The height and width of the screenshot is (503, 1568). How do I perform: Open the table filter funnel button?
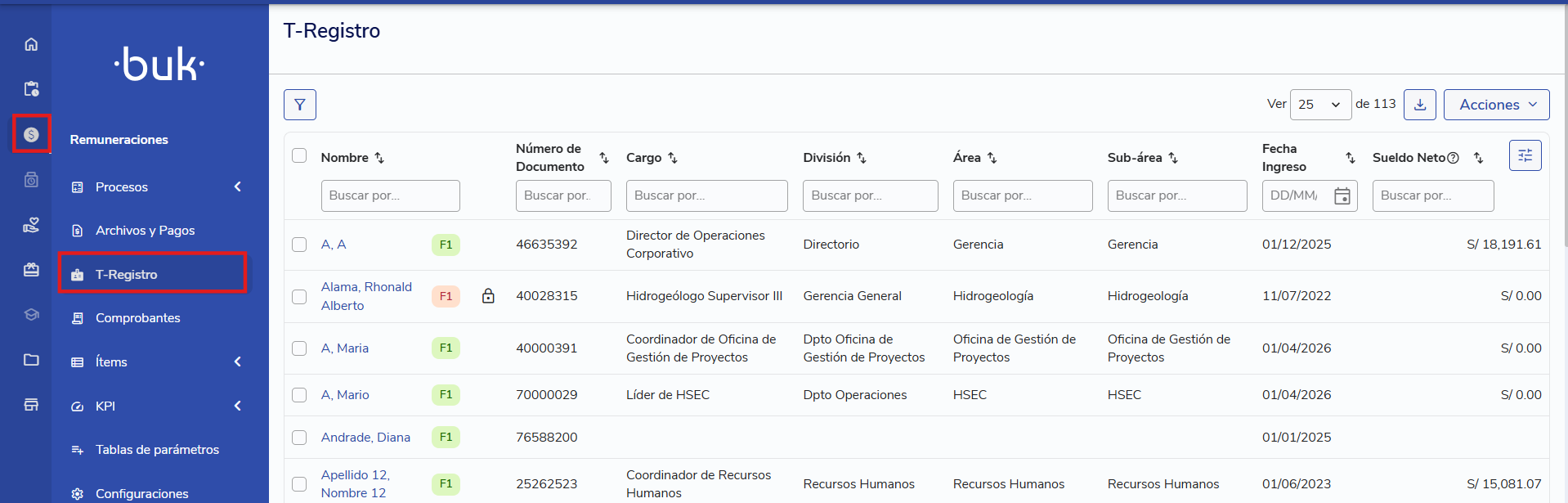[300, 105]
